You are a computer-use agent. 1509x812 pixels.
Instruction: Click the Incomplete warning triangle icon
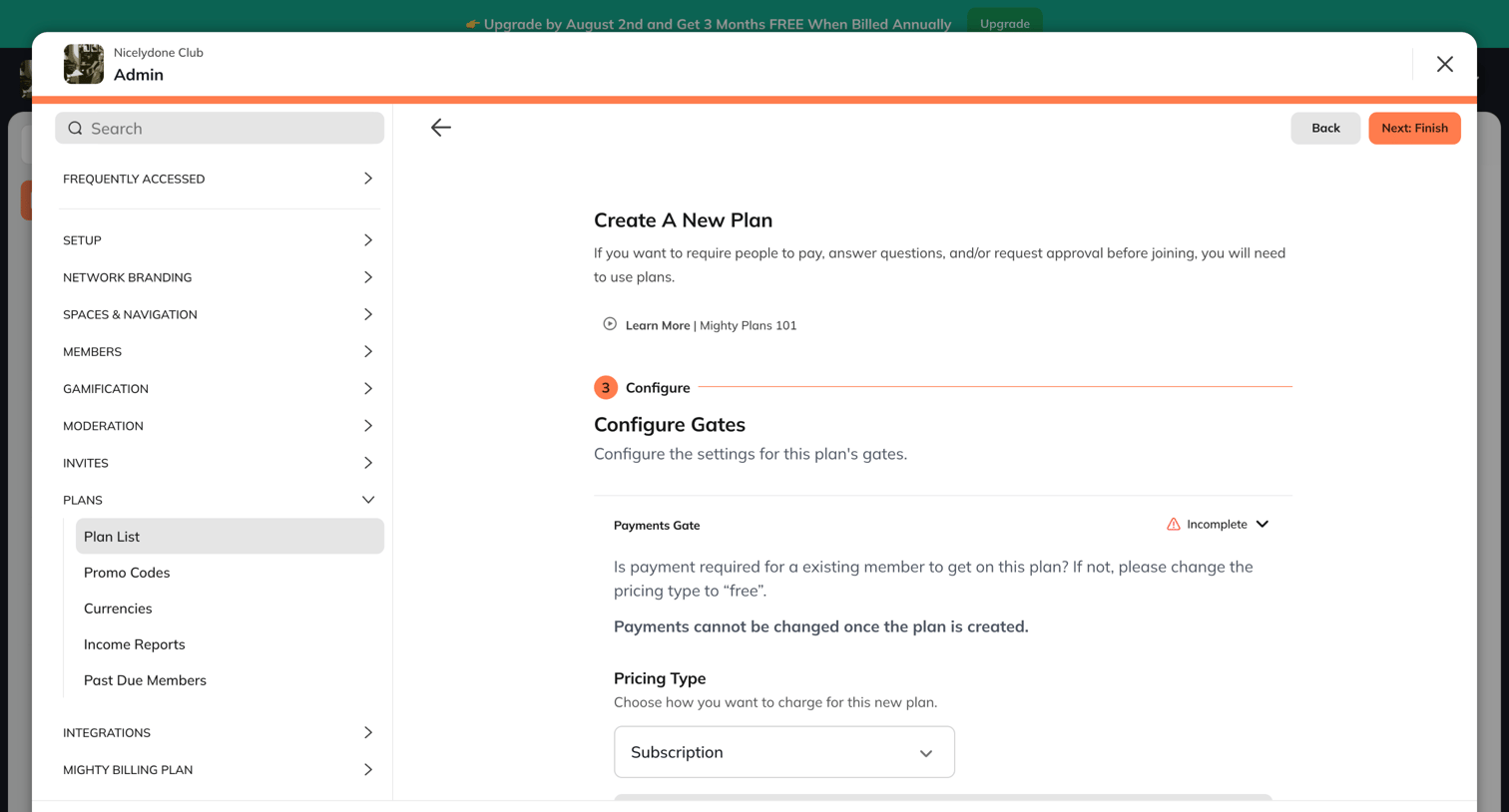coord(1174,524)
